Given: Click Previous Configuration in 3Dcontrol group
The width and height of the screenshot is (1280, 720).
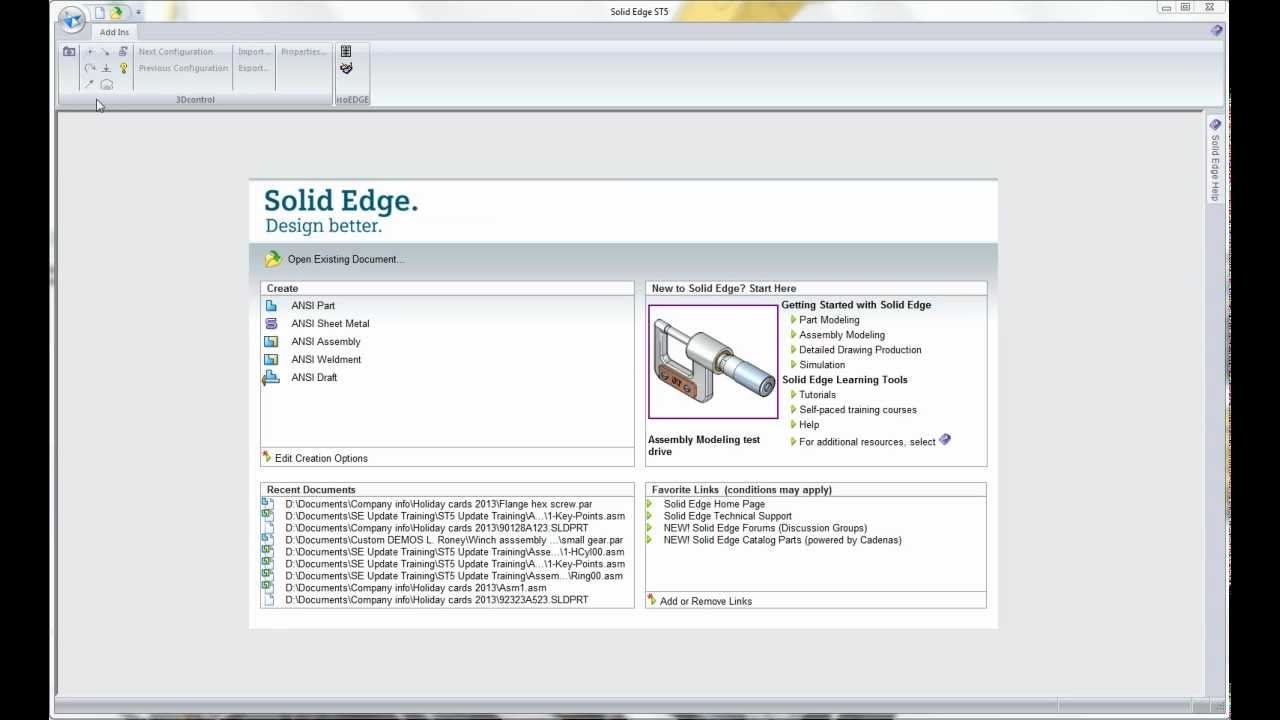Looking at the screenshot, I should pyautogui.click(x=183, y=68).
